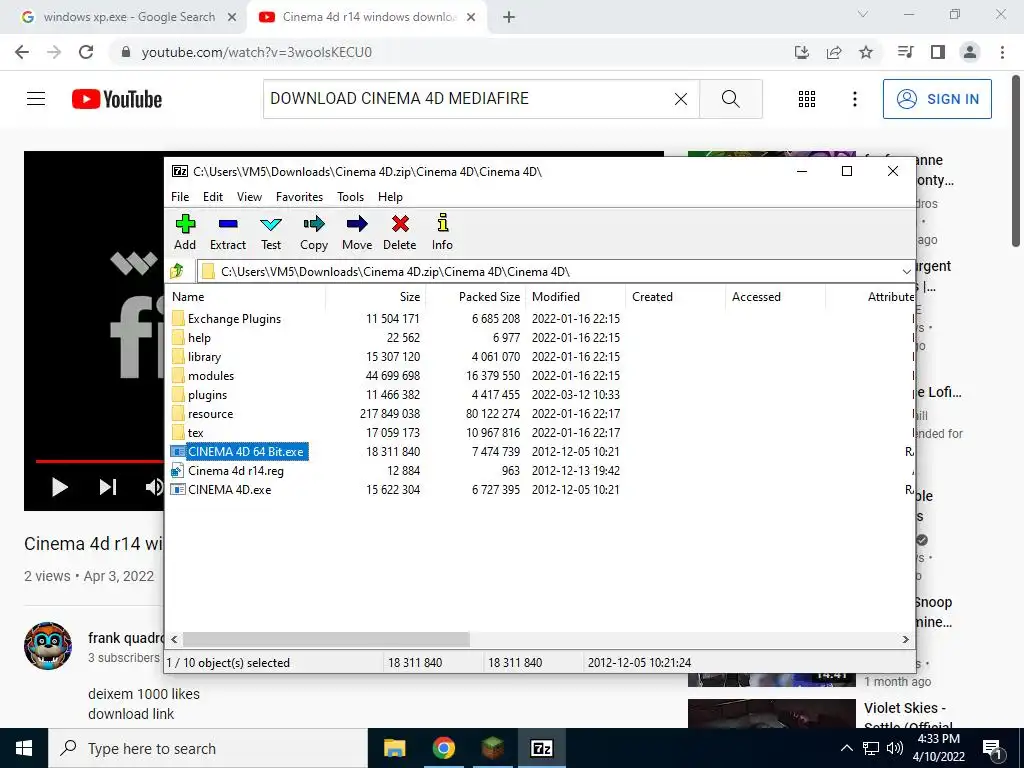Sort by Accessed column header

point(775,296)
